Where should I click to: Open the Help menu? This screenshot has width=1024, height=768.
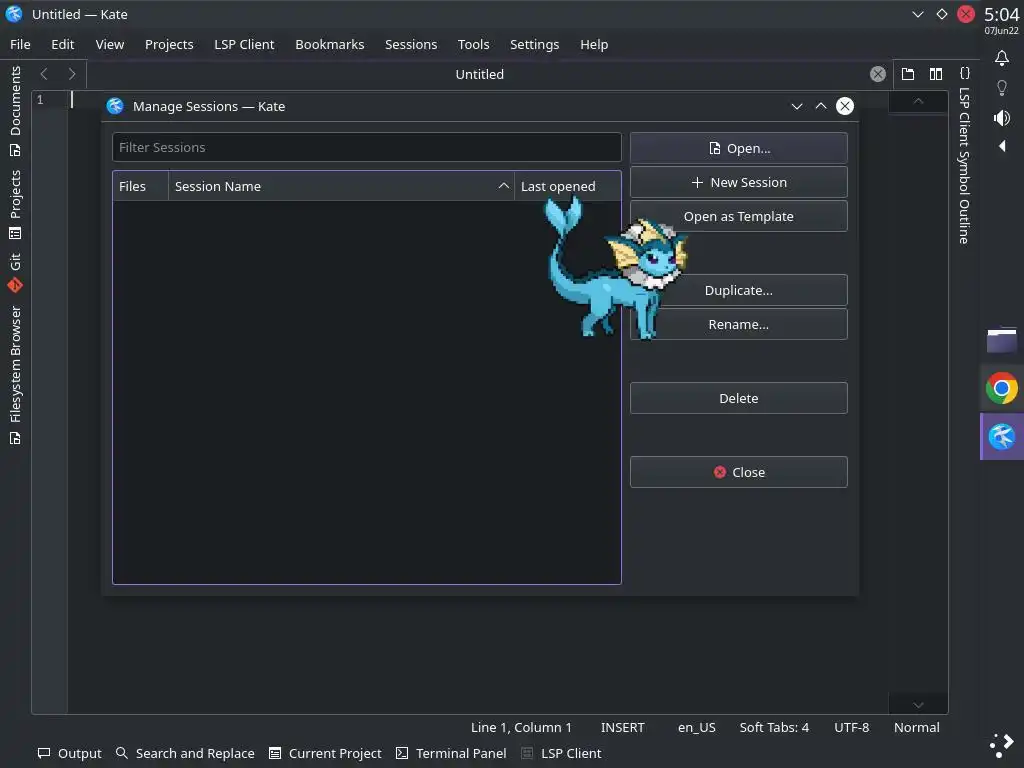(594, 44)
